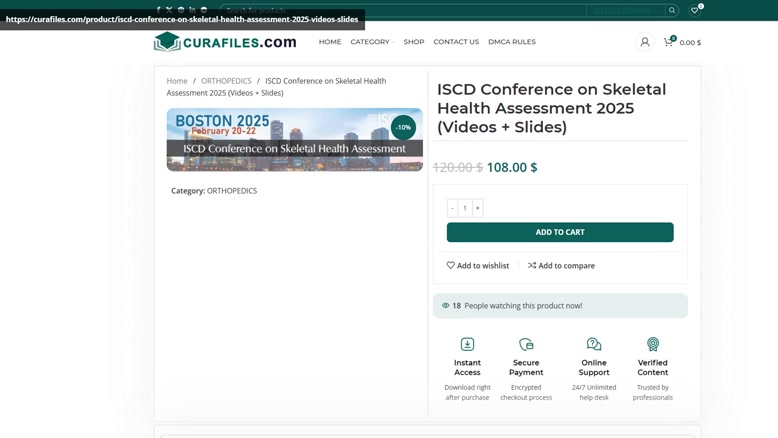Open the LinkedIn social icon
Screen dimensions: 778x438
coord(192,9)
